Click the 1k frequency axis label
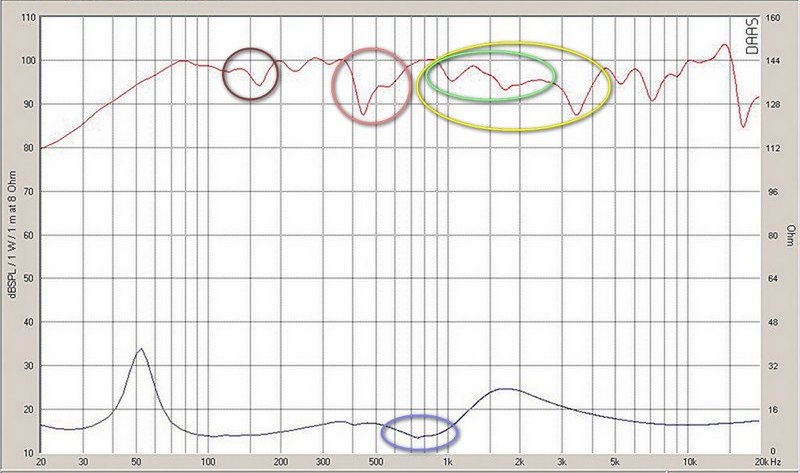 (449, 463)
